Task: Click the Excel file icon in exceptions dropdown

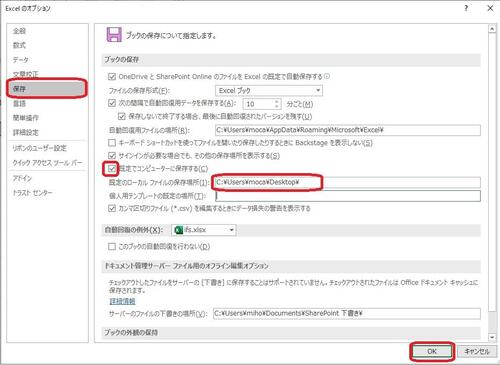Action: pyautogui.click(x=179, y=230)
